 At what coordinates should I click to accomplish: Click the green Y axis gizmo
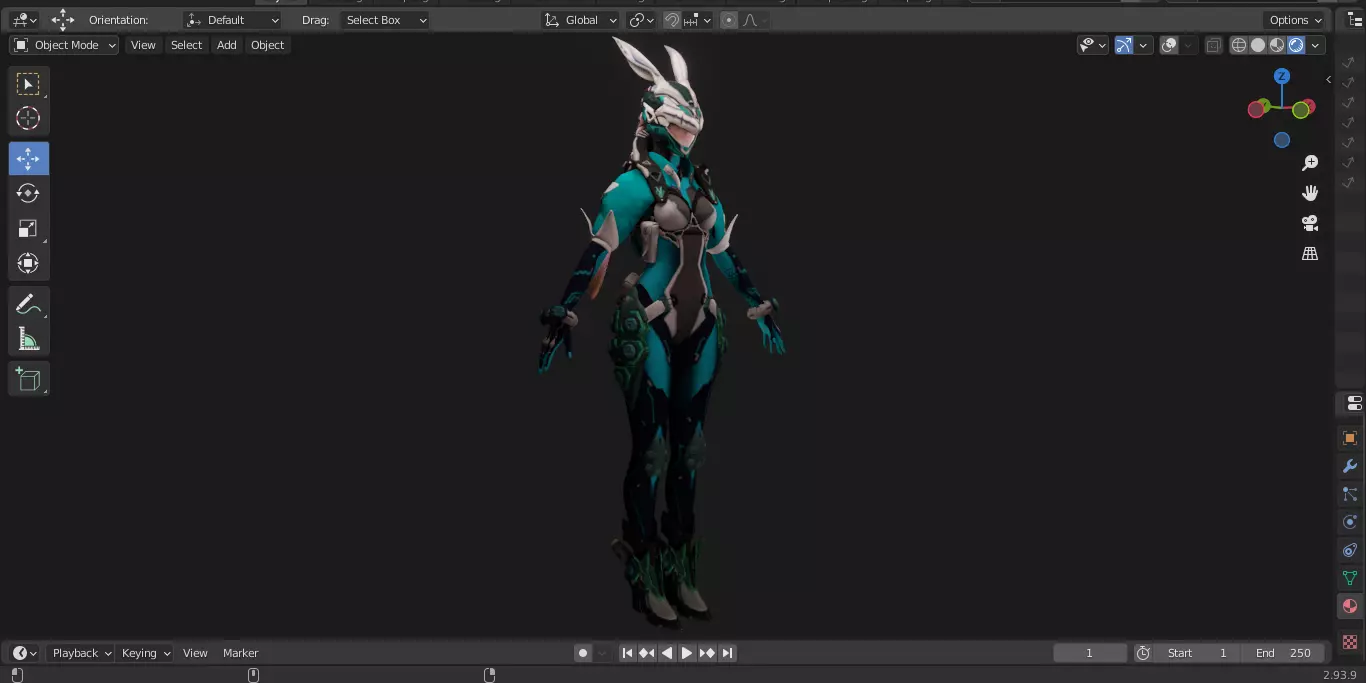(x=1300, y=111)
